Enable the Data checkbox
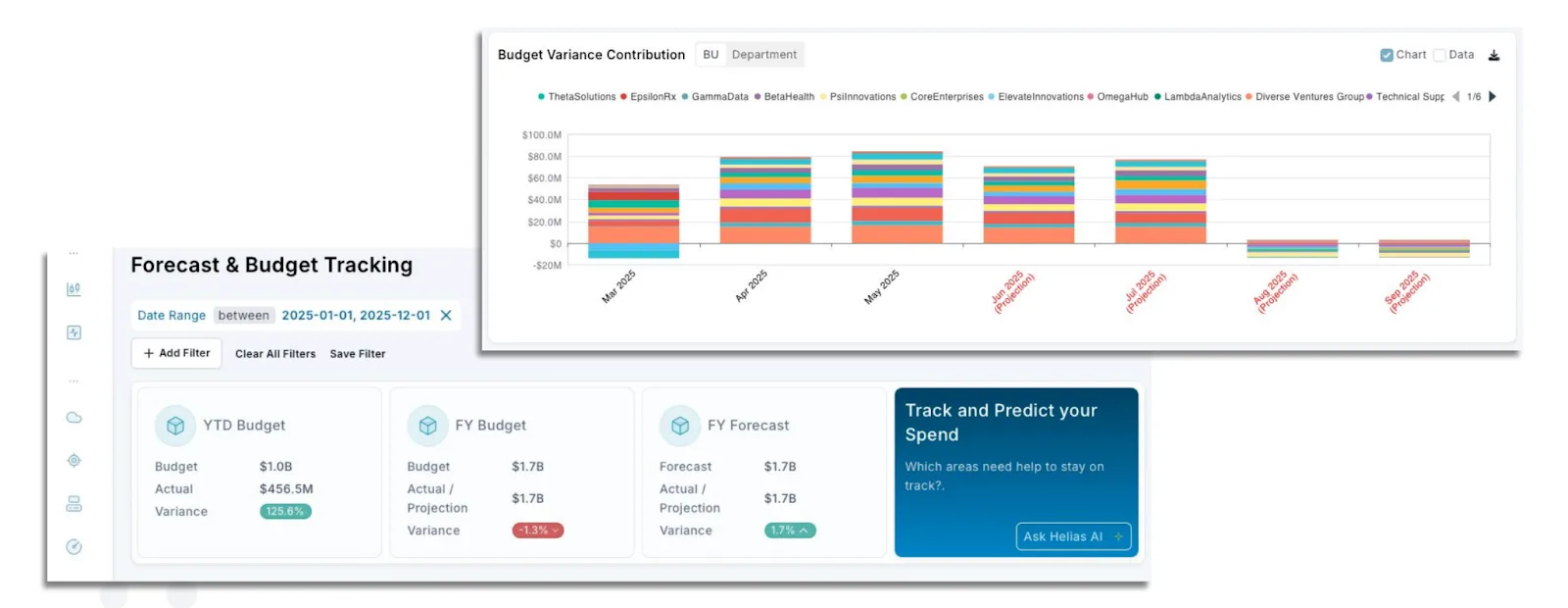 pos(1440,55)
